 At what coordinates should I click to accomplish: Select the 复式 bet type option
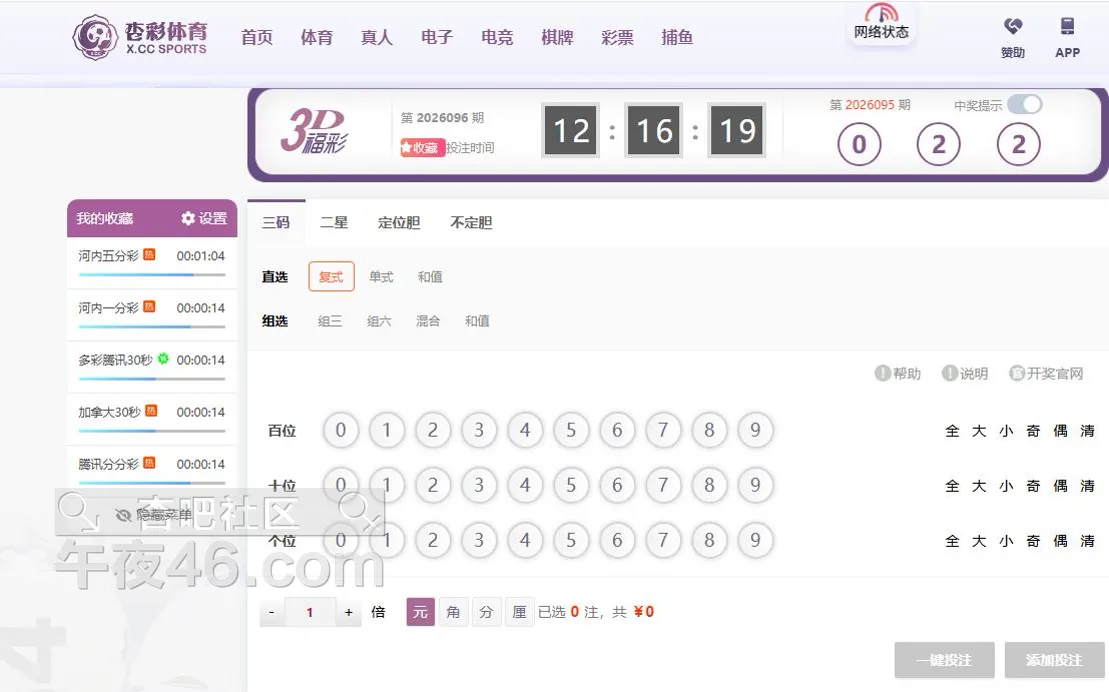point(331,277)
